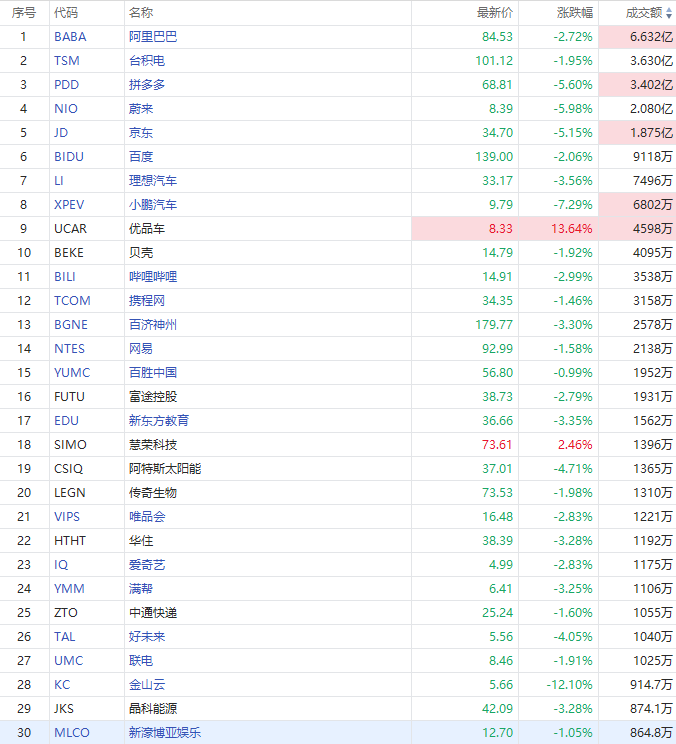
Task: Open the 蔚来 name link
Action: (x=141, y=109)
